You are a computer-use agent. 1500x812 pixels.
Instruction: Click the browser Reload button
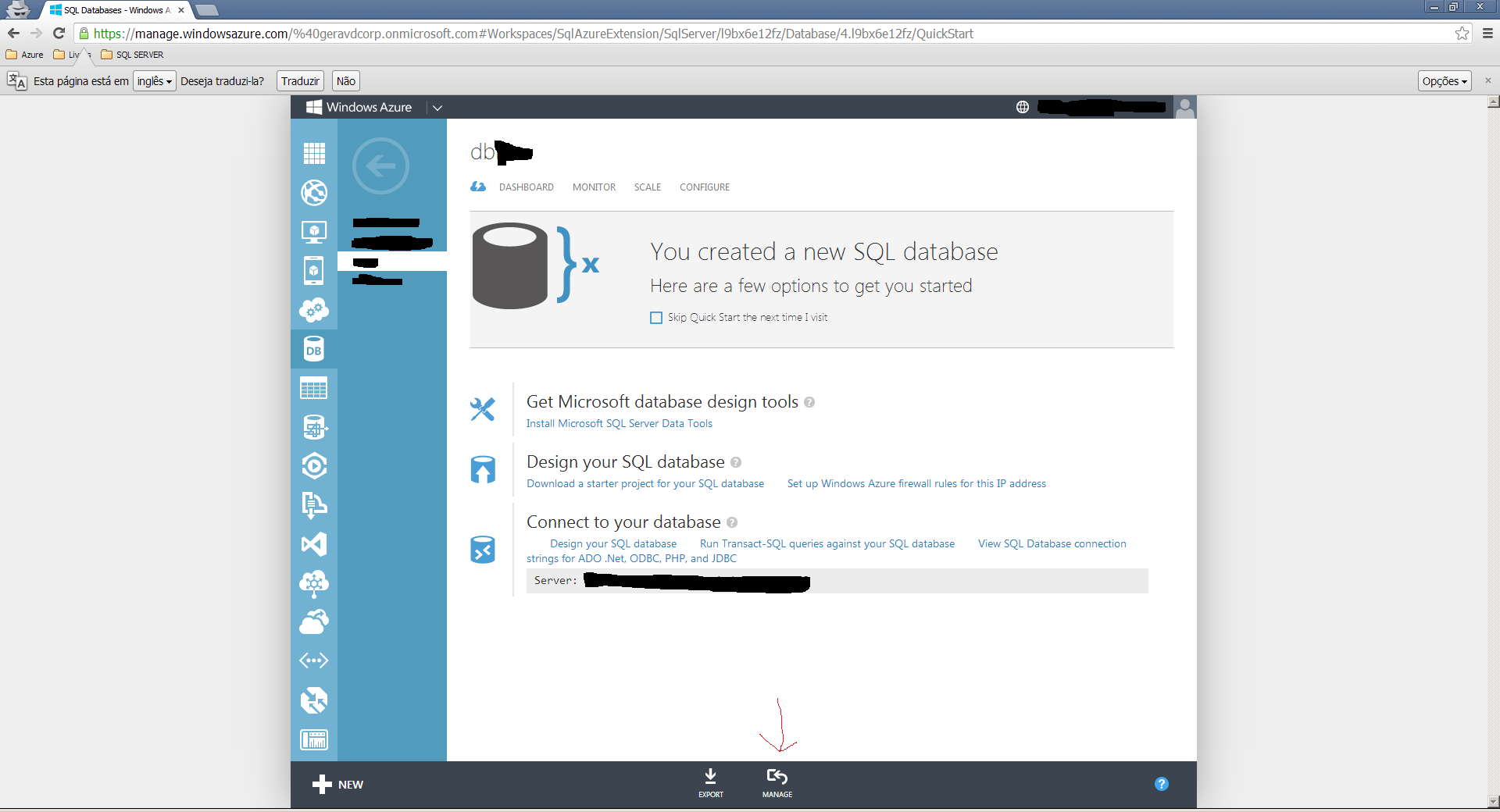click(59, 33)
